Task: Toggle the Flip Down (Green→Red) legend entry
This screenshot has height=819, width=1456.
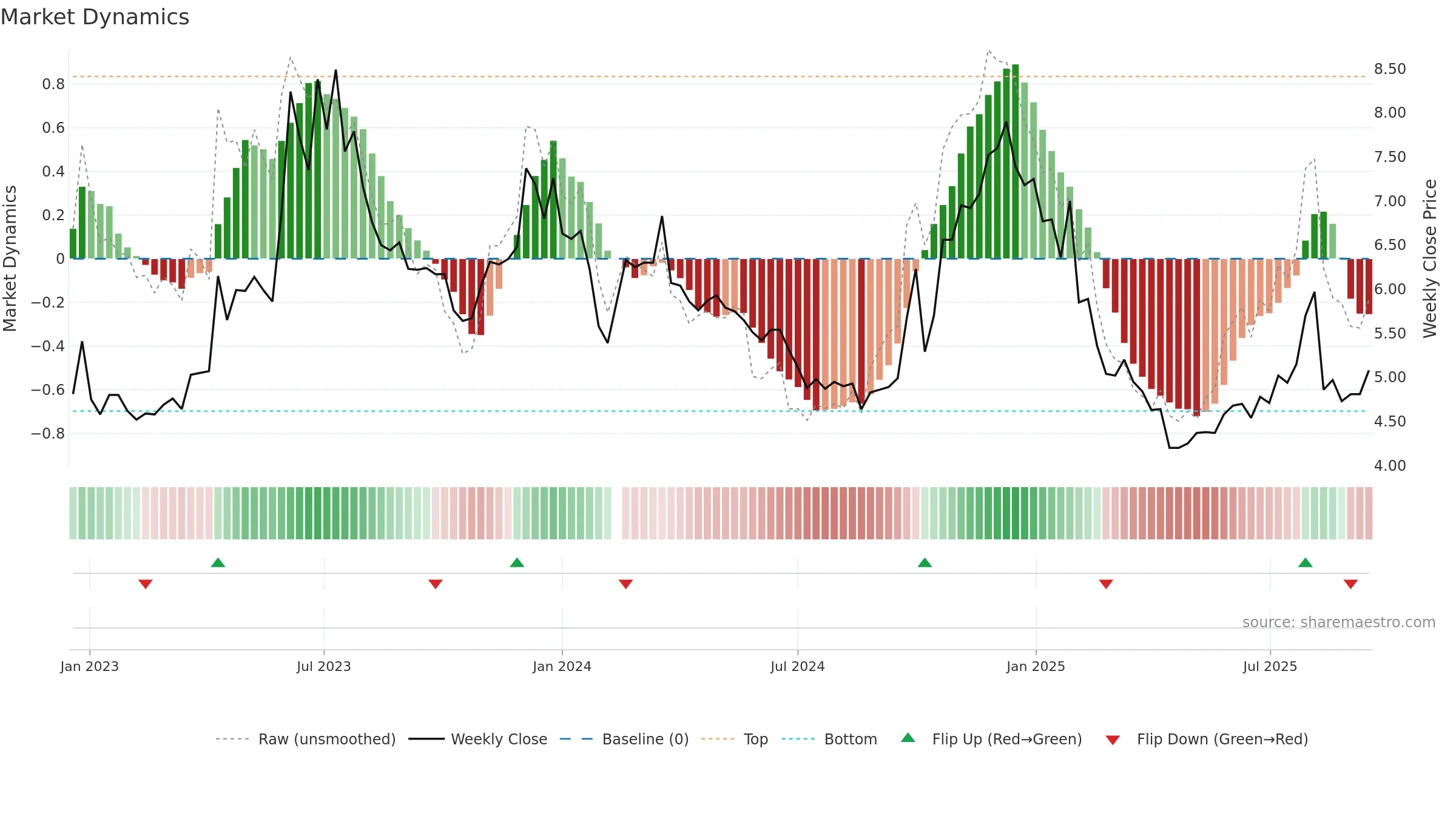Action: [1207, 739]
